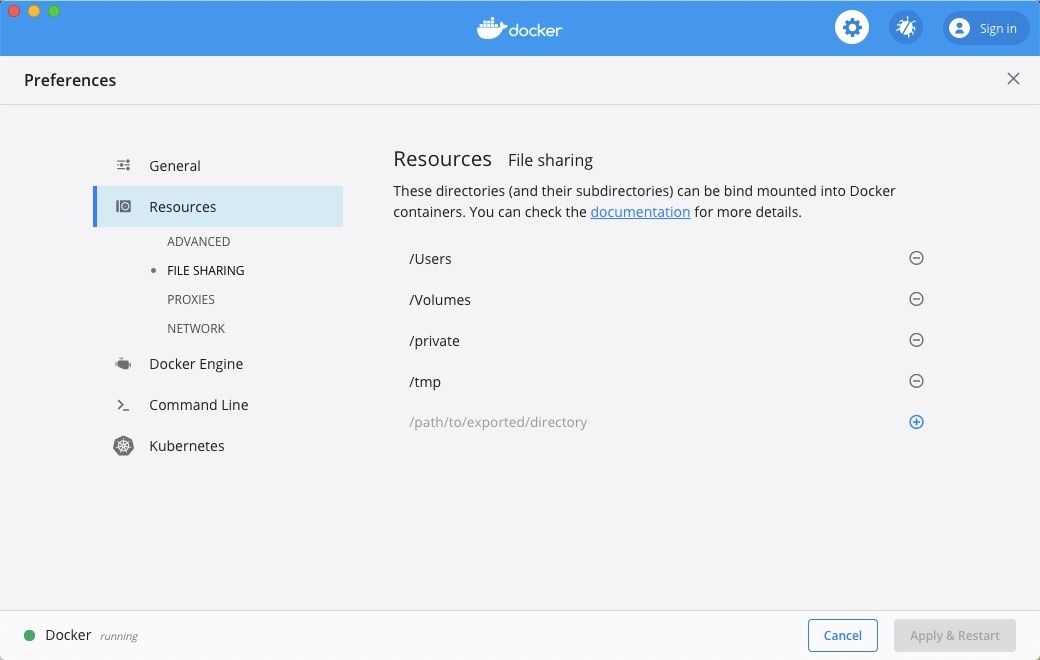The width and height of the screenshot is (1040, 660).
Task: Open Docker Engine settings
Action: tap(196, 364)
